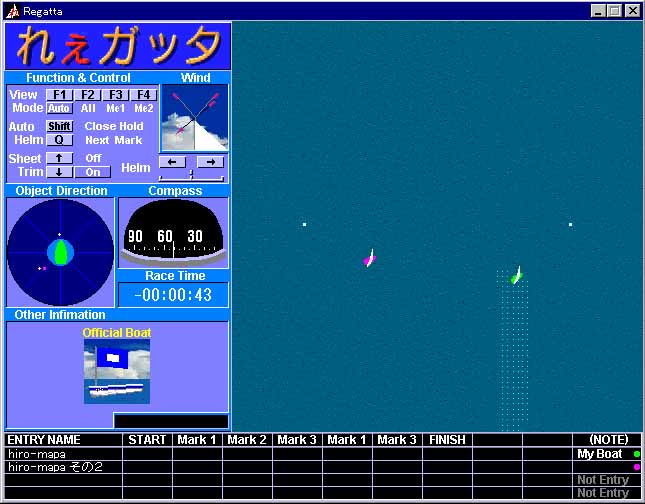Click the Regatta title bar app icon

click(13, 11)
